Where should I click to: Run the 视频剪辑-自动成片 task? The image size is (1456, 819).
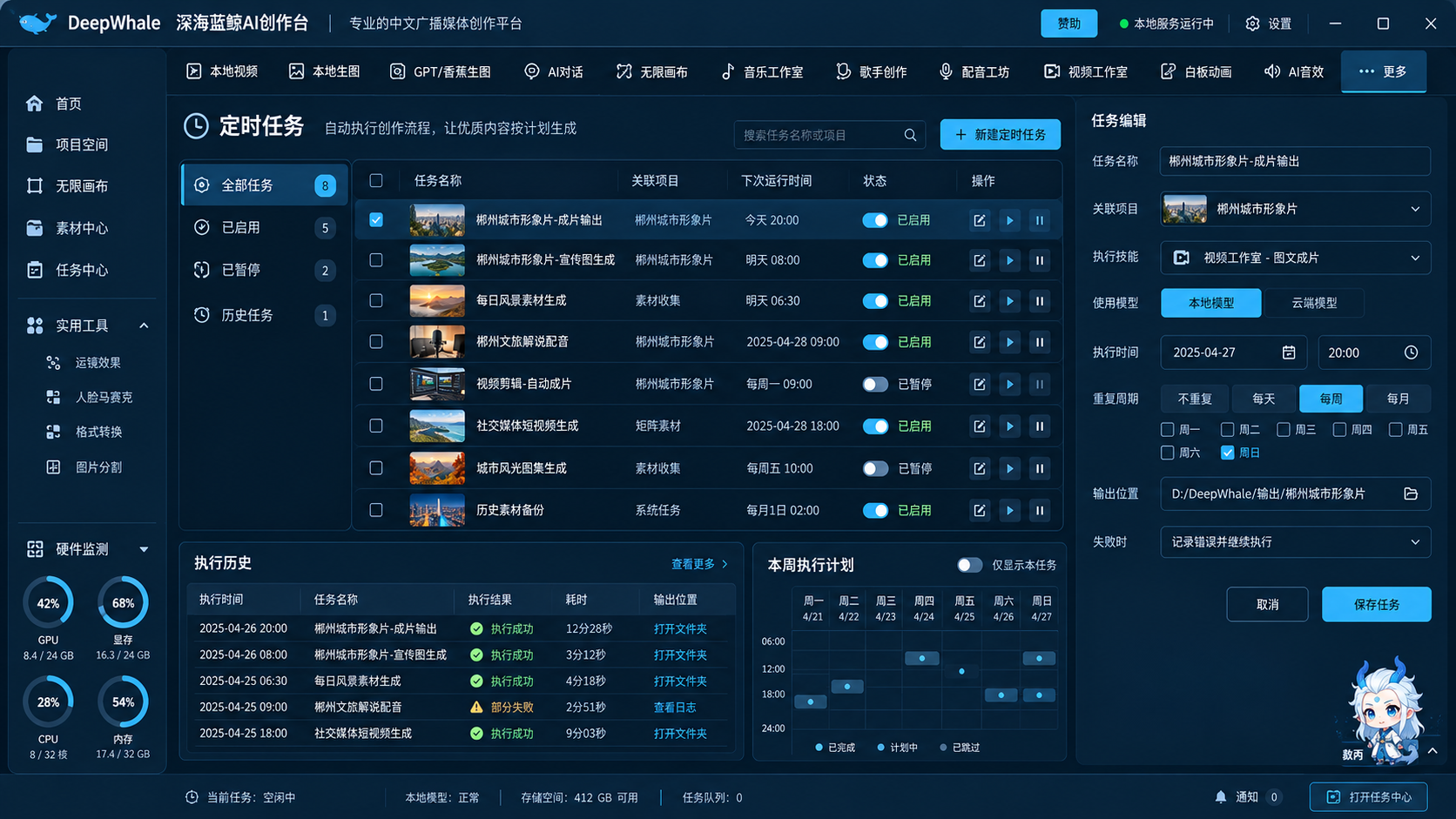(x=1009, y=384)
